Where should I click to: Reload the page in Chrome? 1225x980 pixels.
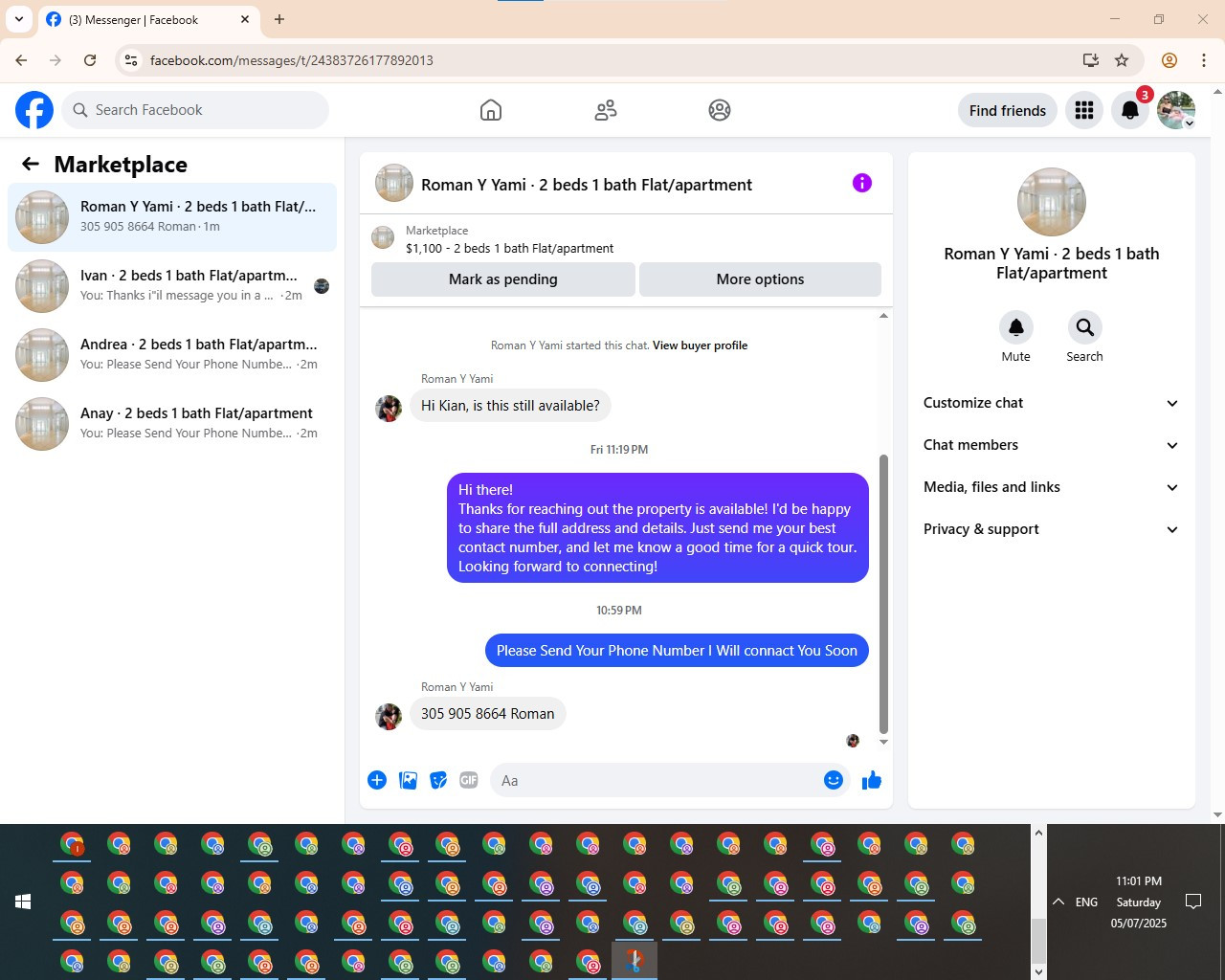click(x=90, y=60)
